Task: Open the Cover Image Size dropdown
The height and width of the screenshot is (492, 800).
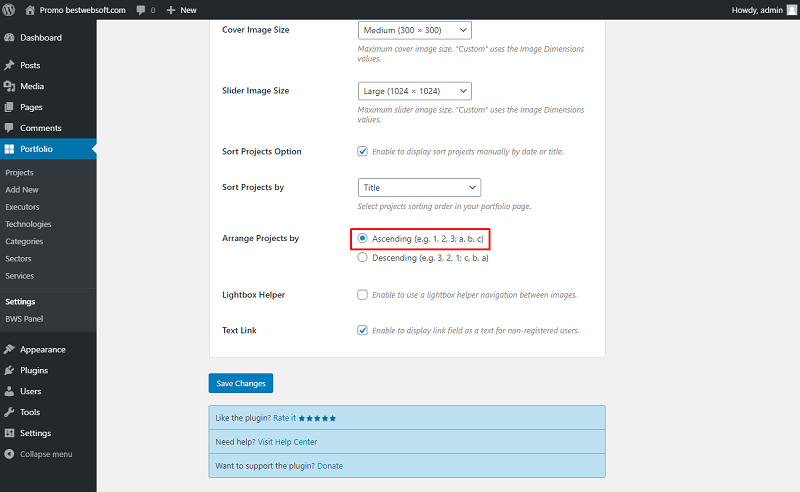Action: 415,30
